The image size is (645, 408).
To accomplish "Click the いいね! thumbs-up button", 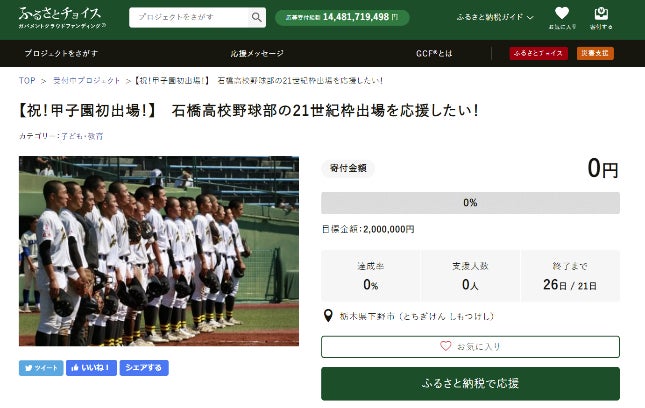I will click(91, 368).
